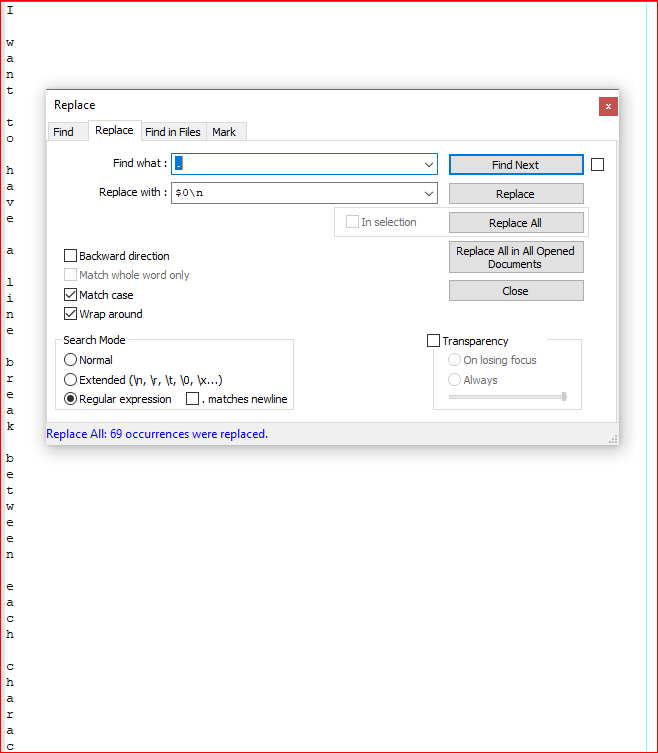Enable the Transparency checkbox
The width and height of the screenshot is (658, 753).
(433, 340)
